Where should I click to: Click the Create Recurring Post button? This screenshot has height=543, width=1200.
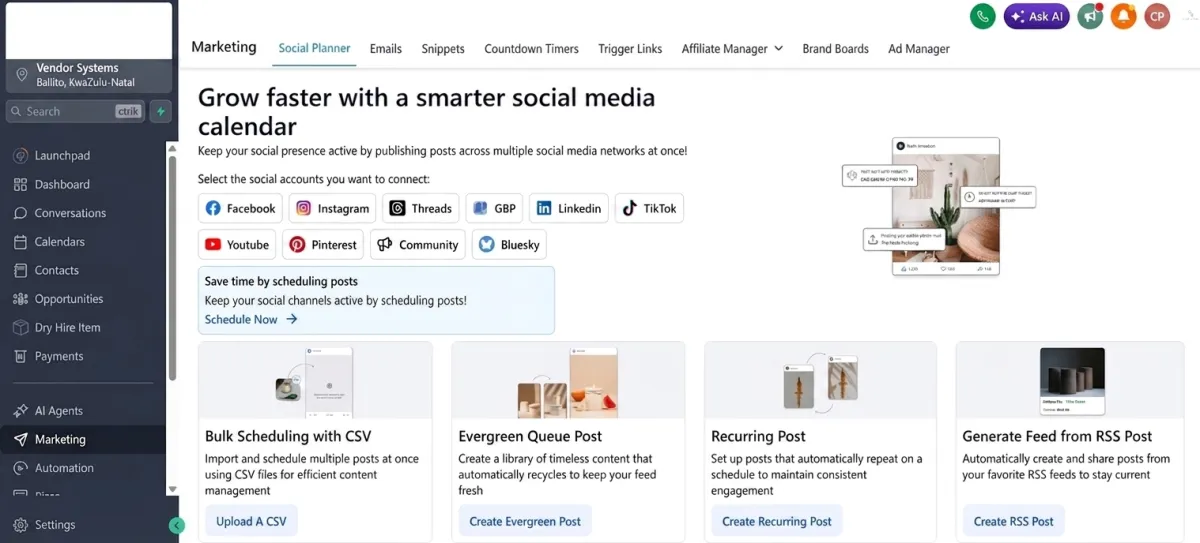[777, 521]
